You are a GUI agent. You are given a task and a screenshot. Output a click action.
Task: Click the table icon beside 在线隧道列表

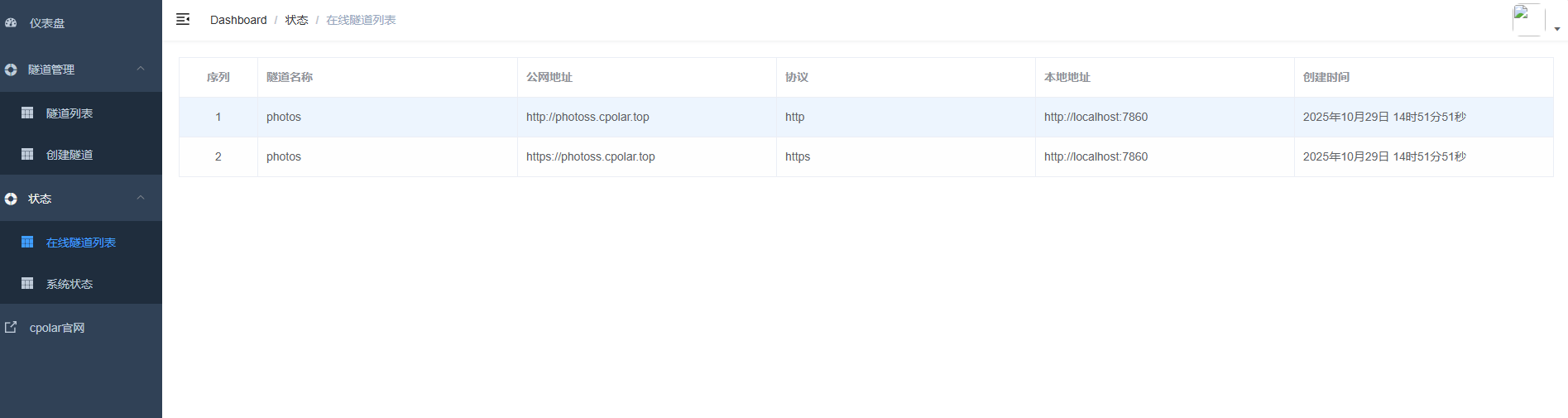(27, 242)
